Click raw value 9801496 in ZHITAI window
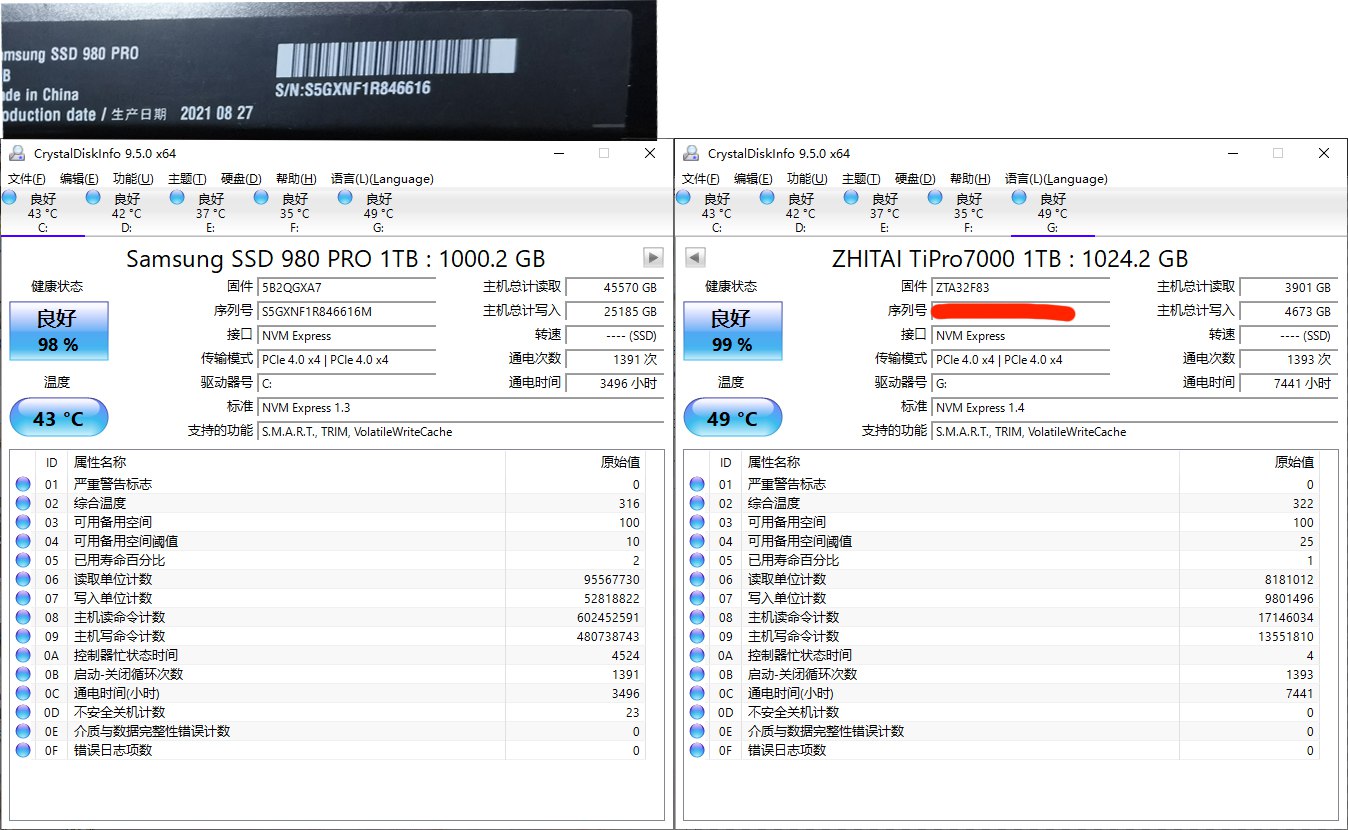The image size is (1348, 830). point(1289,599)
